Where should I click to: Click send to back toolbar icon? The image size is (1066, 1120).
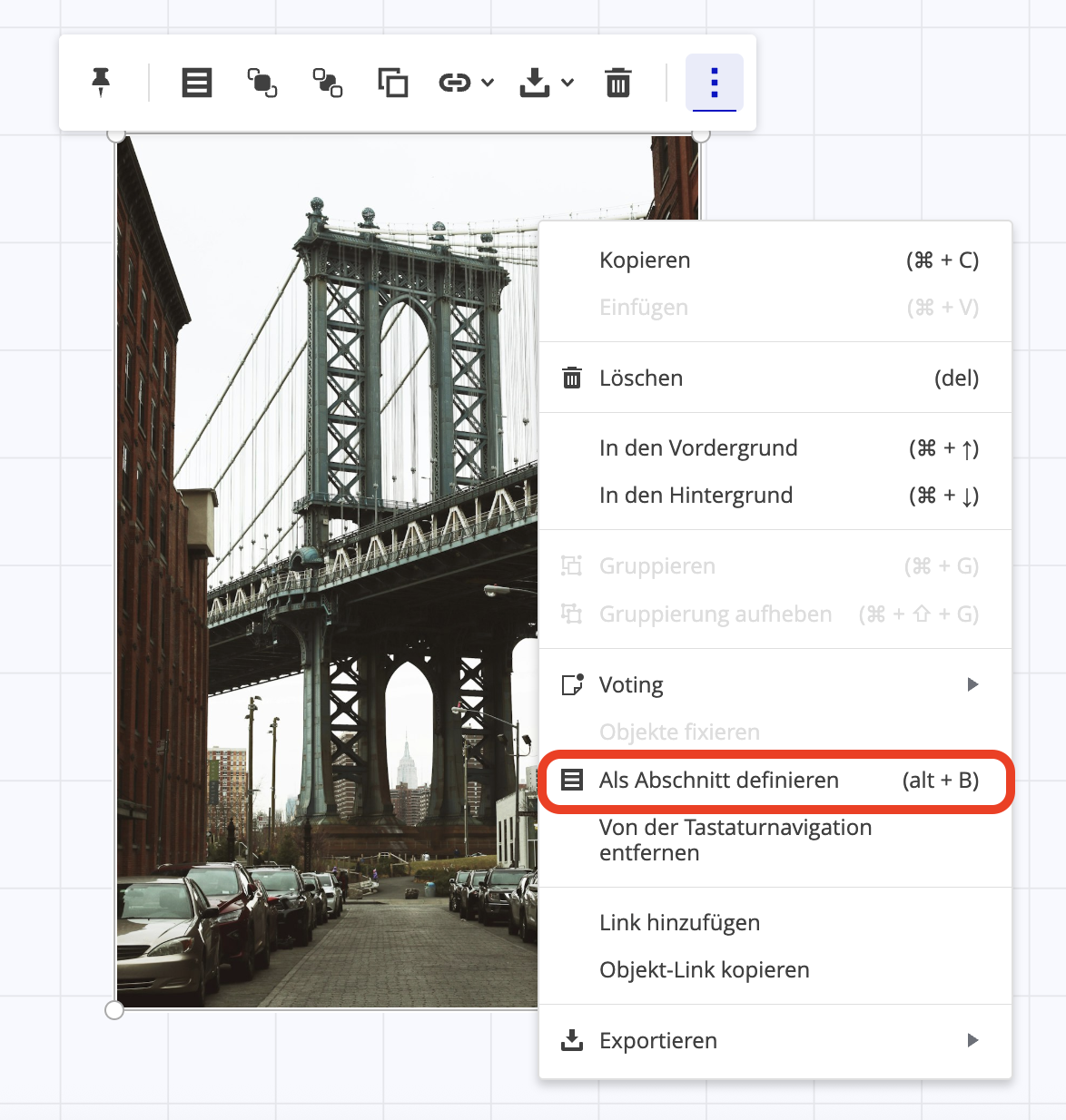point(328,83)
